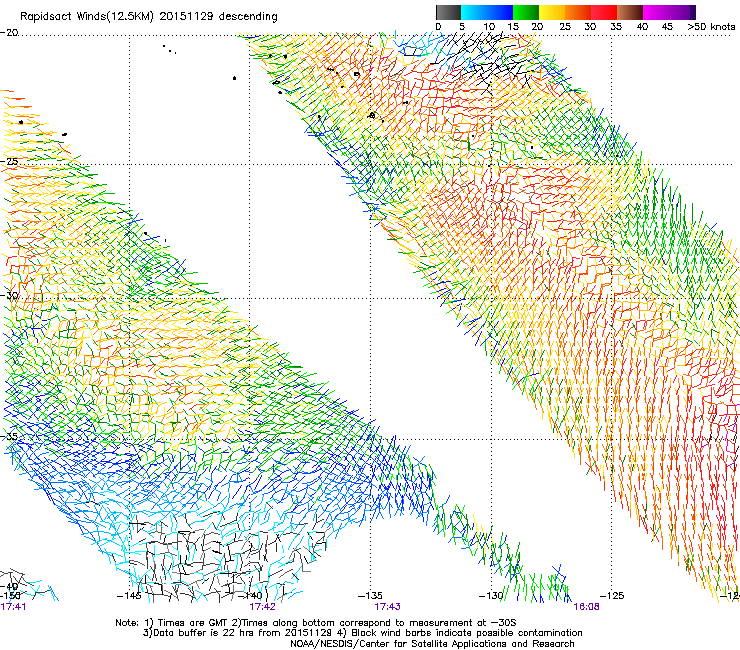
Task: Click the orange 25-30 knots legend segment
Action: coord(578,12)
